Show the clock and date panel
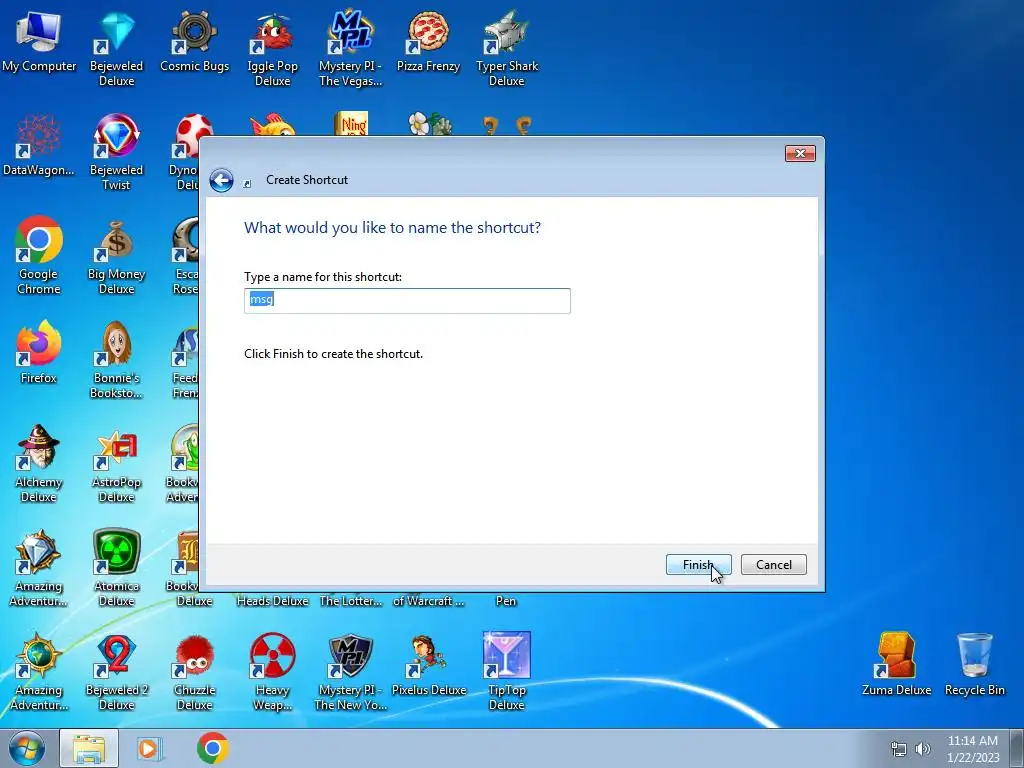Image resolution: width=1024 pixels, height=768 pixels. (973, 749)
